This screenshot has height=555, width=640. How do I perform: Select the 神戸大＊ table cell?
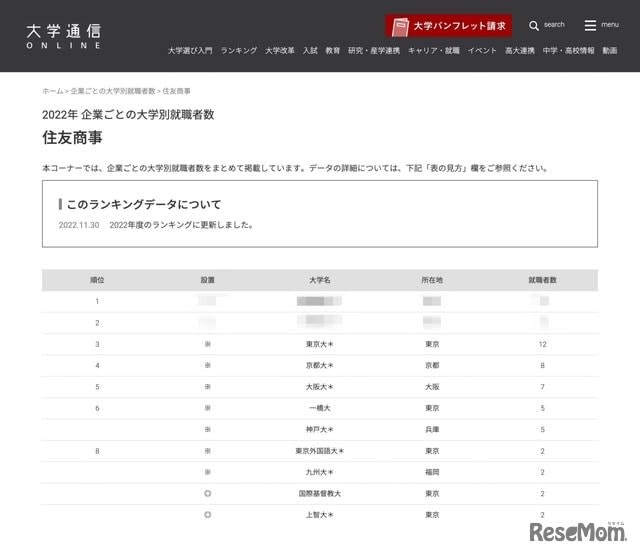[x=320, y=429]
